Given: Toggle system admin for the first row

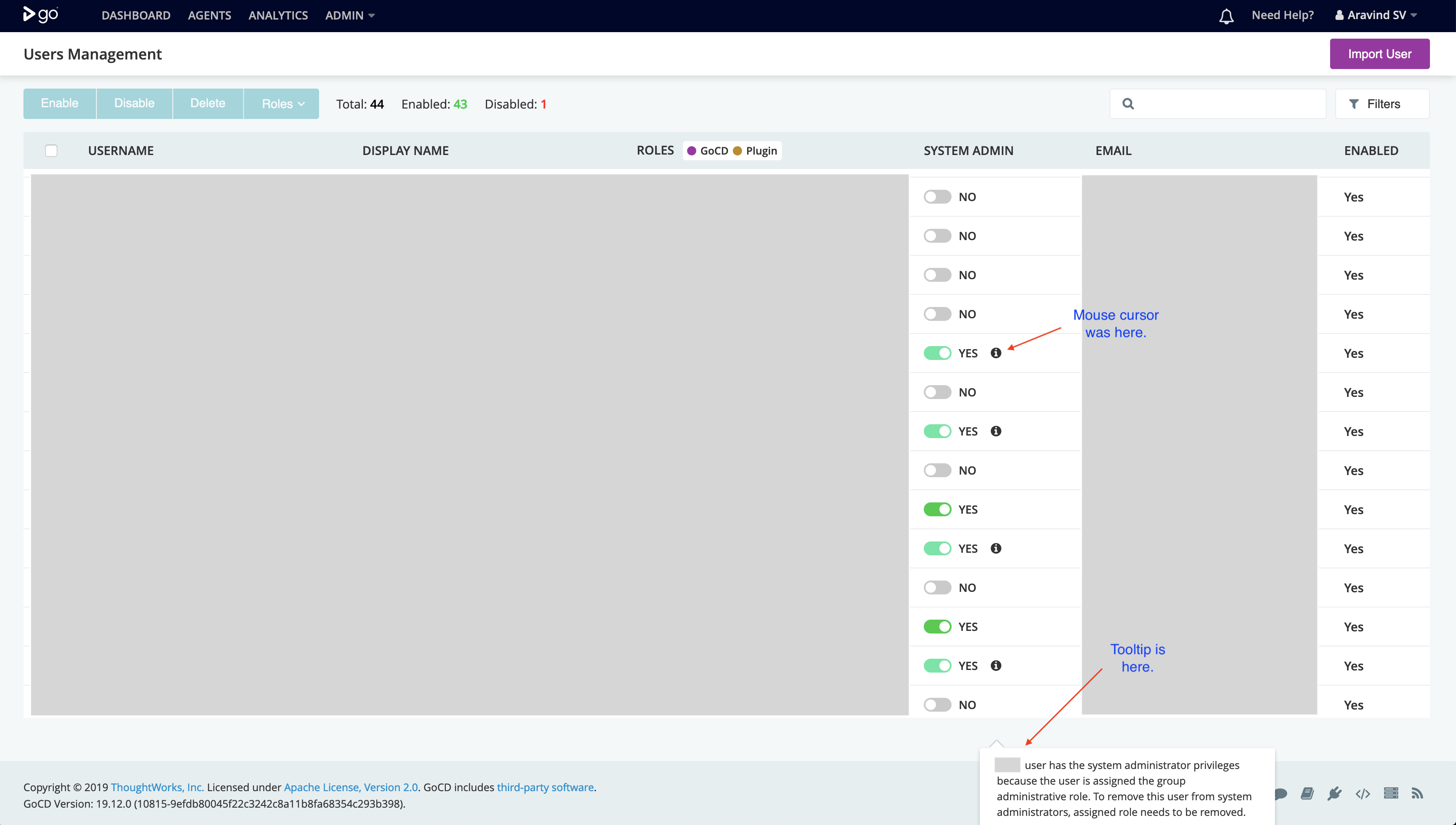Looking at the screenshot, I should click(937, 197).
